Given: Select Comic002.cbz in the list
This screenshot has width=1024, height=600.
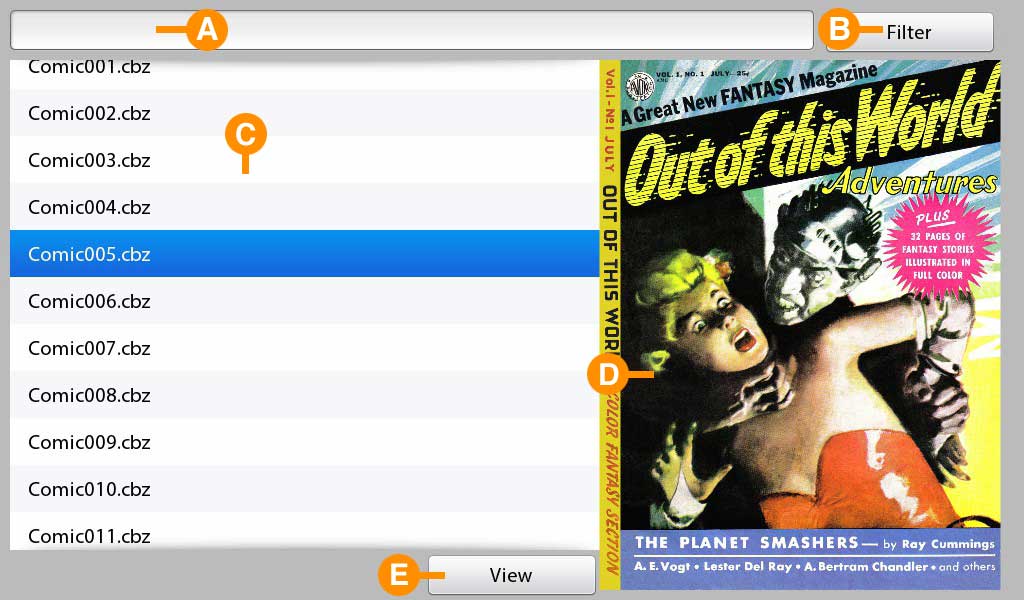Looking at the screenshot, I should [304, 112].
